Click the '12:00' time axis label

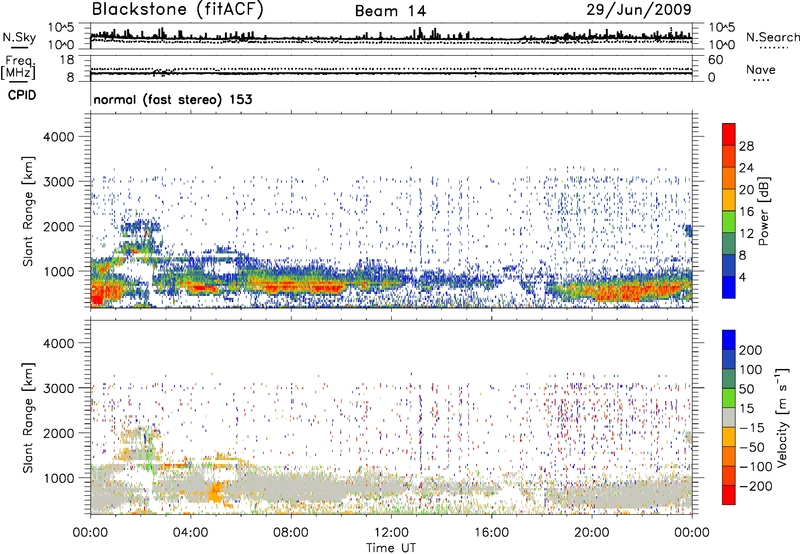point(391,533)
